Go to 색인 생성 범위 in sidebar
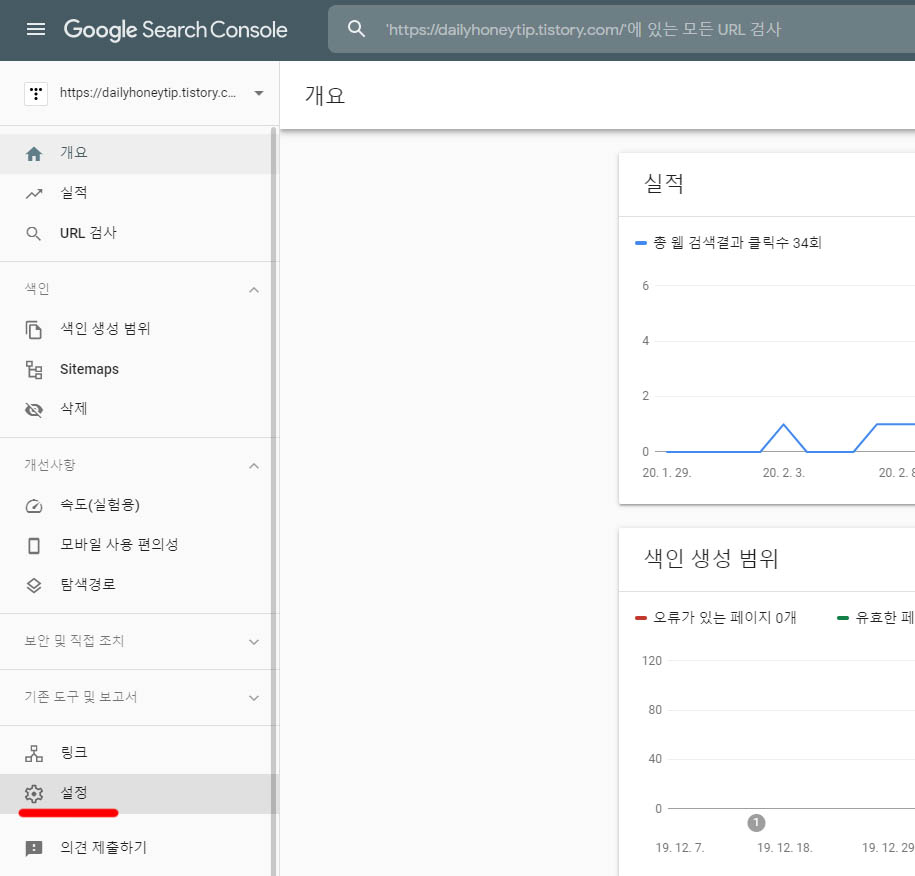Screen dimensions: 915x876 (136, 329)
